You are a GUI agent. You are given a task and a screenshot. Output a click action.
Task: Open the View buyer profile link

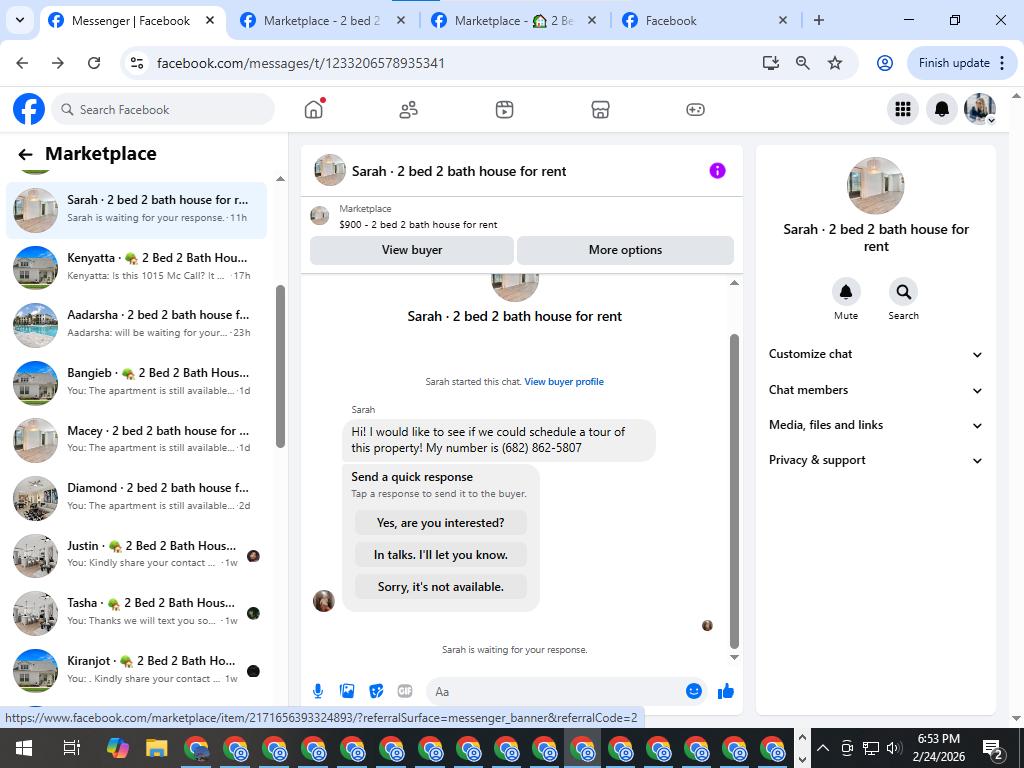564,382
